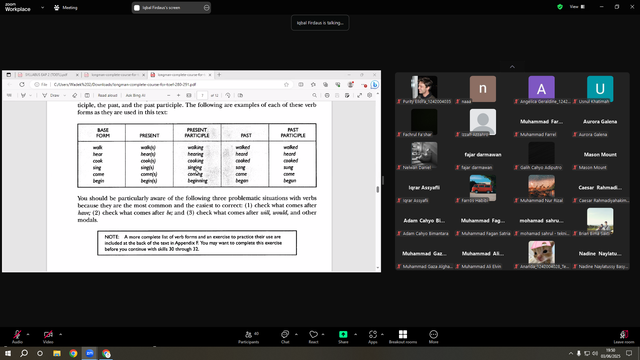Open options icon on shared screen pill

tap(206, 7)
